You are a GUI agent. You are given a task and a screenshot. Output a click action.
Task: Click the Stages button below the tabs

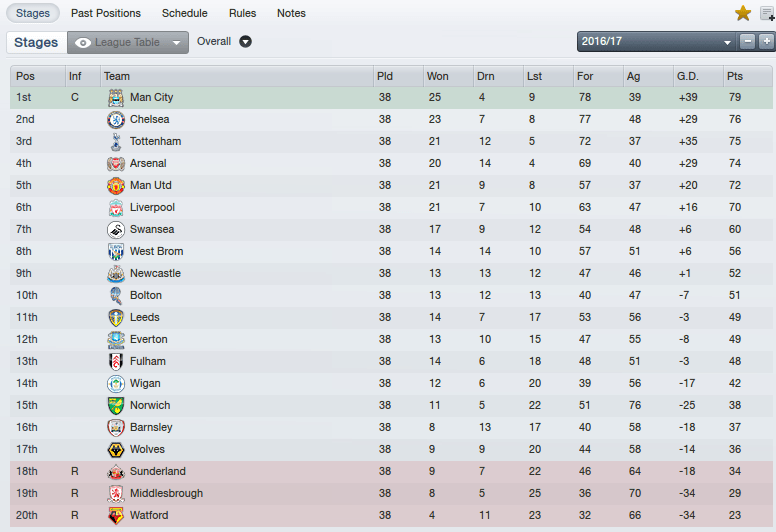36,43
